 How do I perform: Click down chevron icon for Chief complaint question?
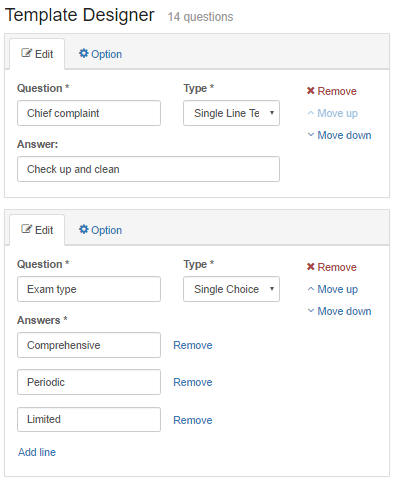click(x=311, y=135)
